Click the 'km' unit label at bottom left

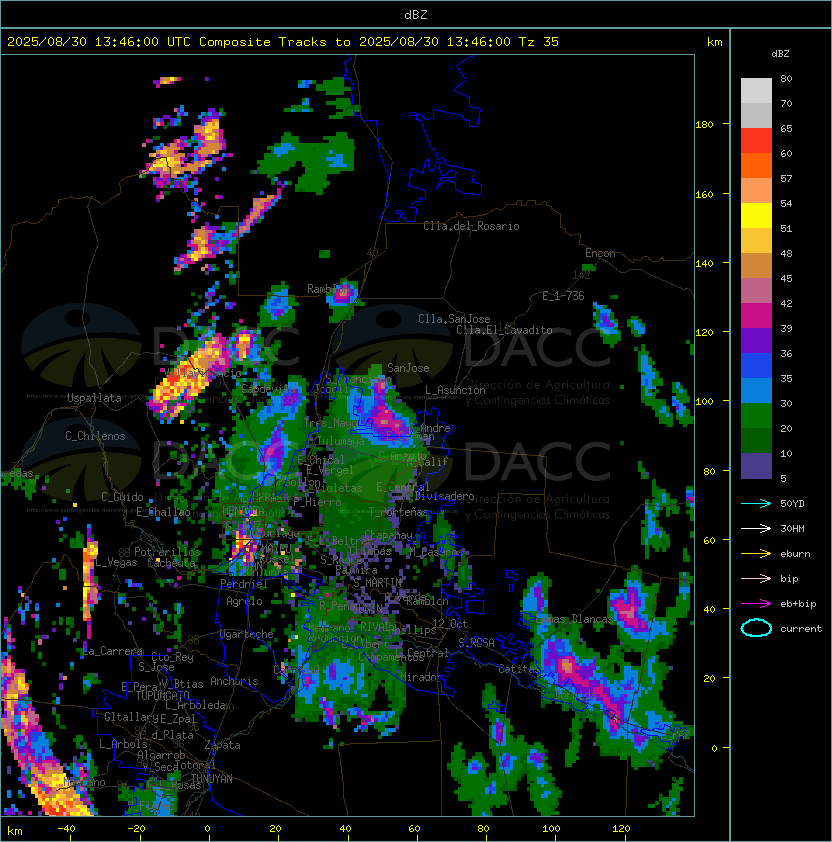(x=15, y=831)
